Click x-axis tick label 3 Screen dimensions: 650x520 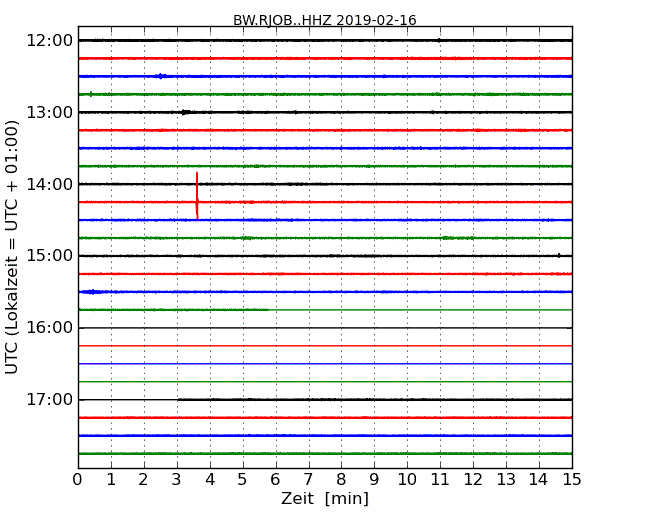[177, 480]
